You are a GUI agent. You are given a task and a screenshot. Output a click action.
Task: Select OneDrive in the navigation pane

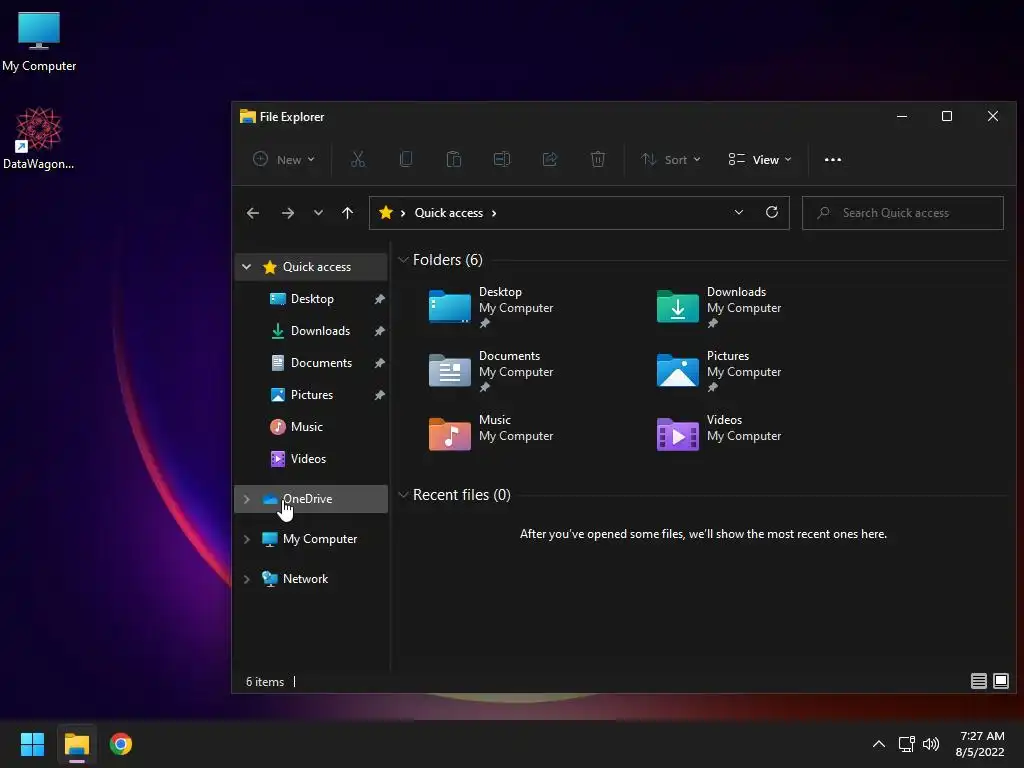312,499
